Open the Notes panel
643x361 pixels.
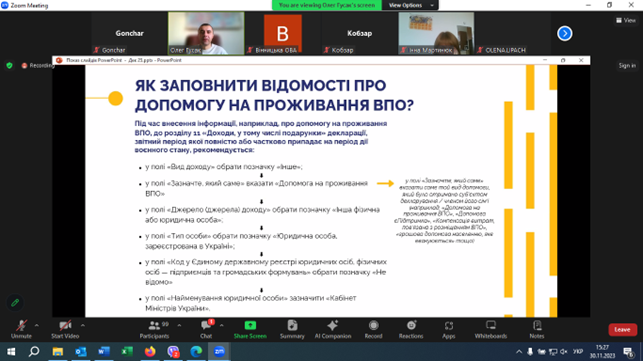pos(537,329)
